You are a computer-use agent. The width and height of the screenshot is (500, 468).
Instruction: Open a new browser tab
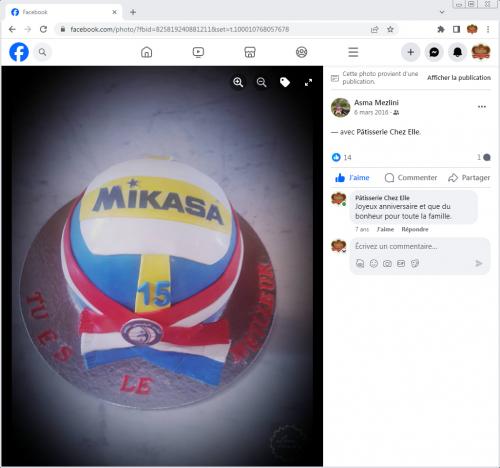point(133,12)
